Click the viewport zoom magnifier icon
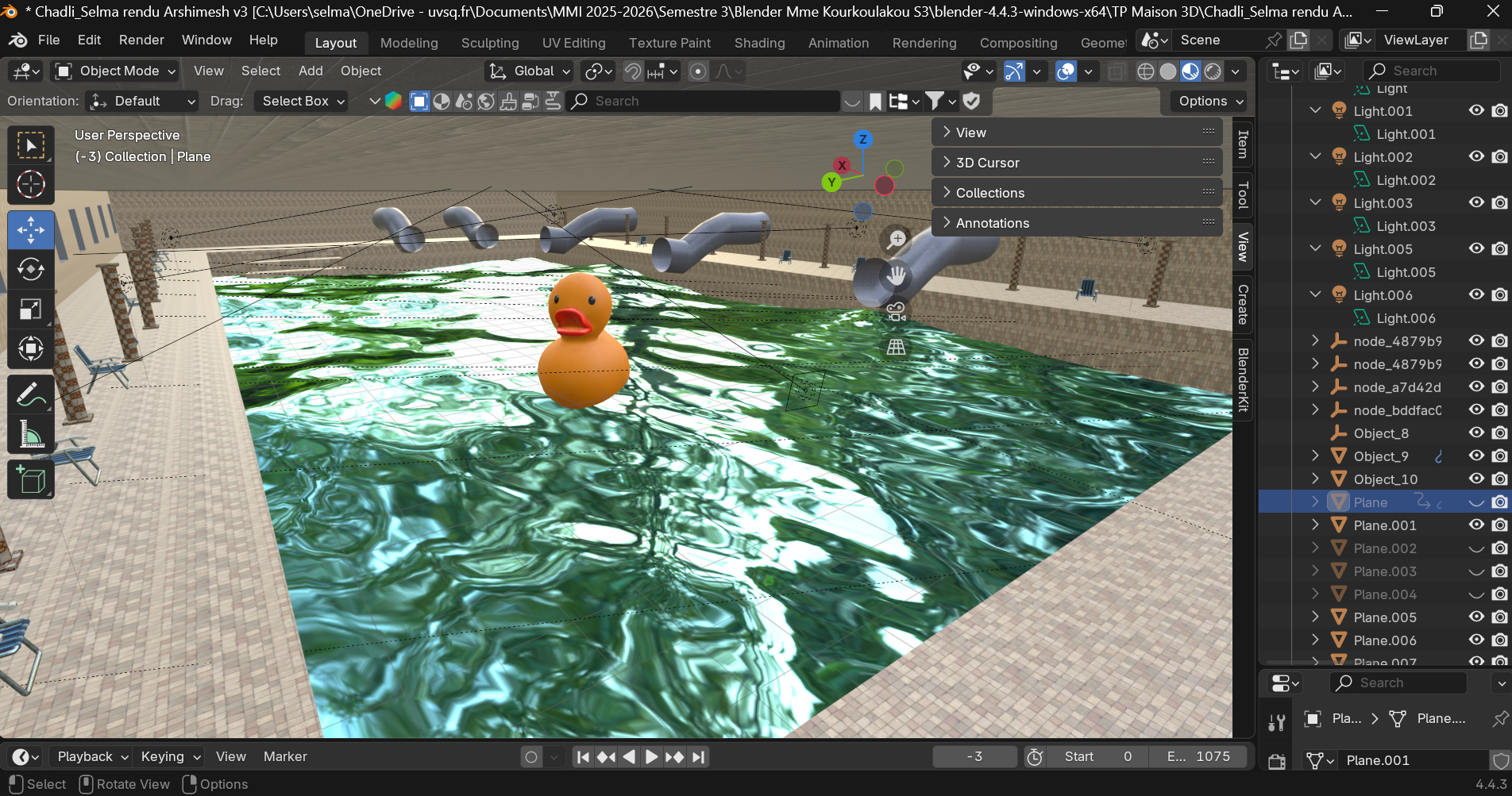 pos(897,240)
